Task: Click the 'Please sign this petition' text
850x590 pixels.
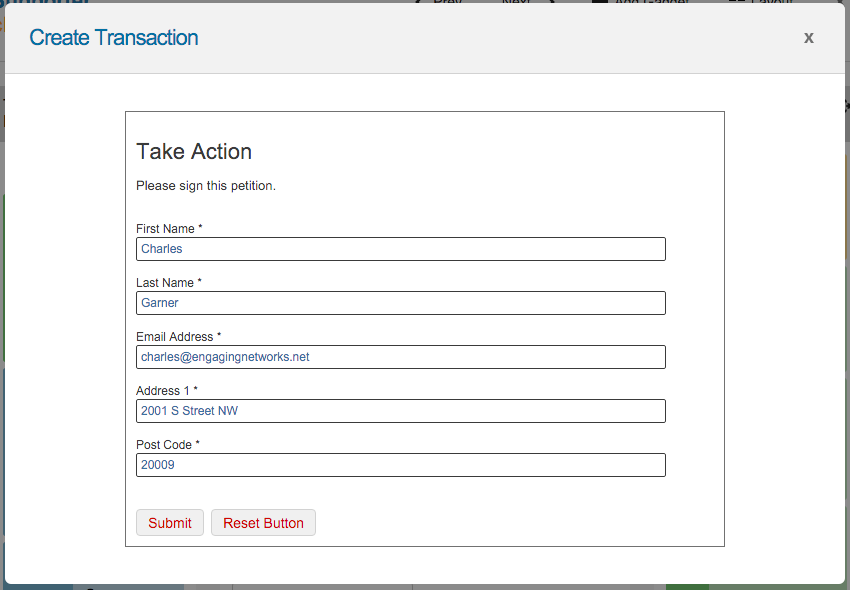Action: tap(206, 186)
